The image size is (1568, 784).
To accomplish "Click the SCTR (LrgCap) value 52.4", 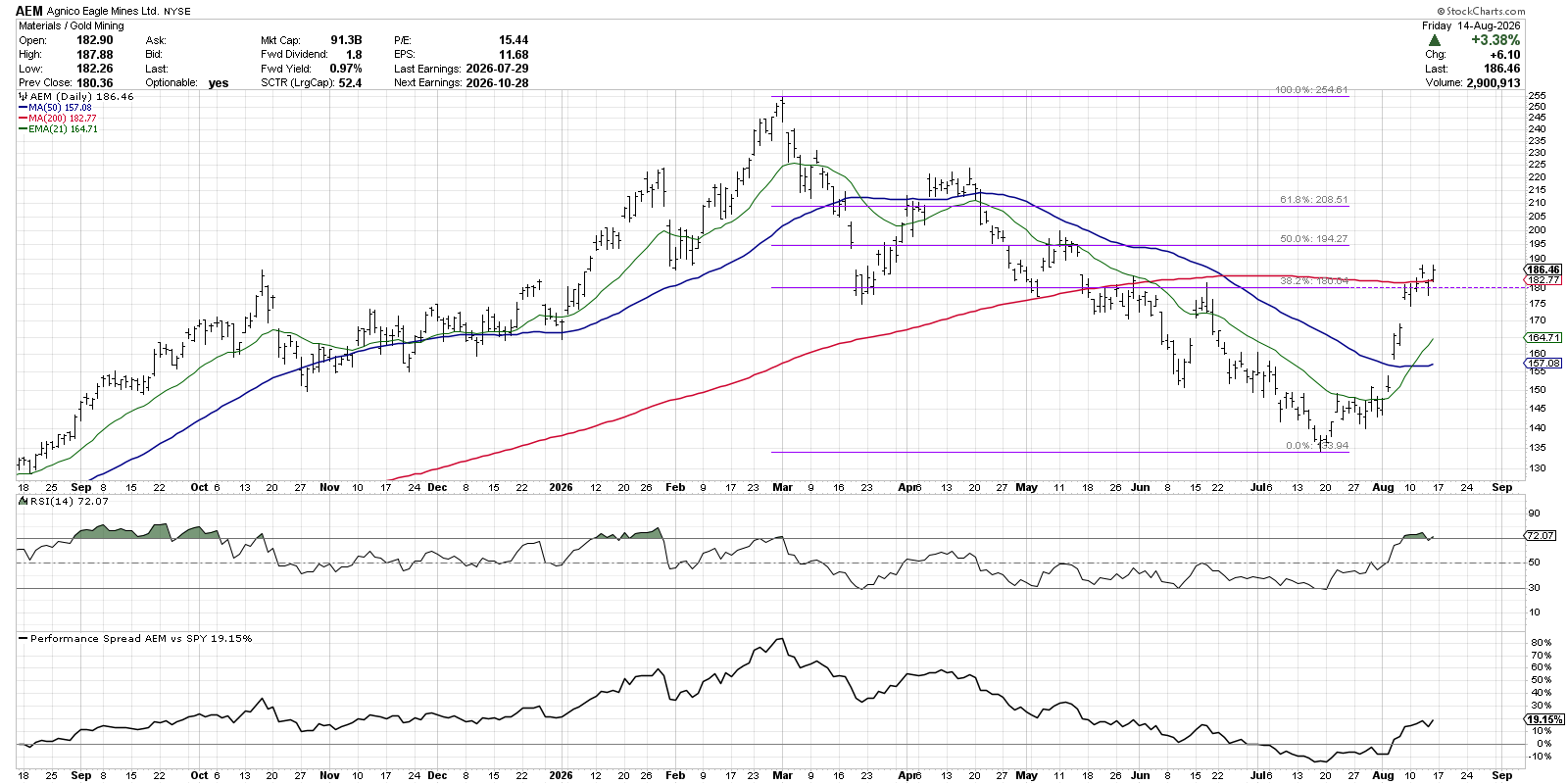I will tap(351, 83).
